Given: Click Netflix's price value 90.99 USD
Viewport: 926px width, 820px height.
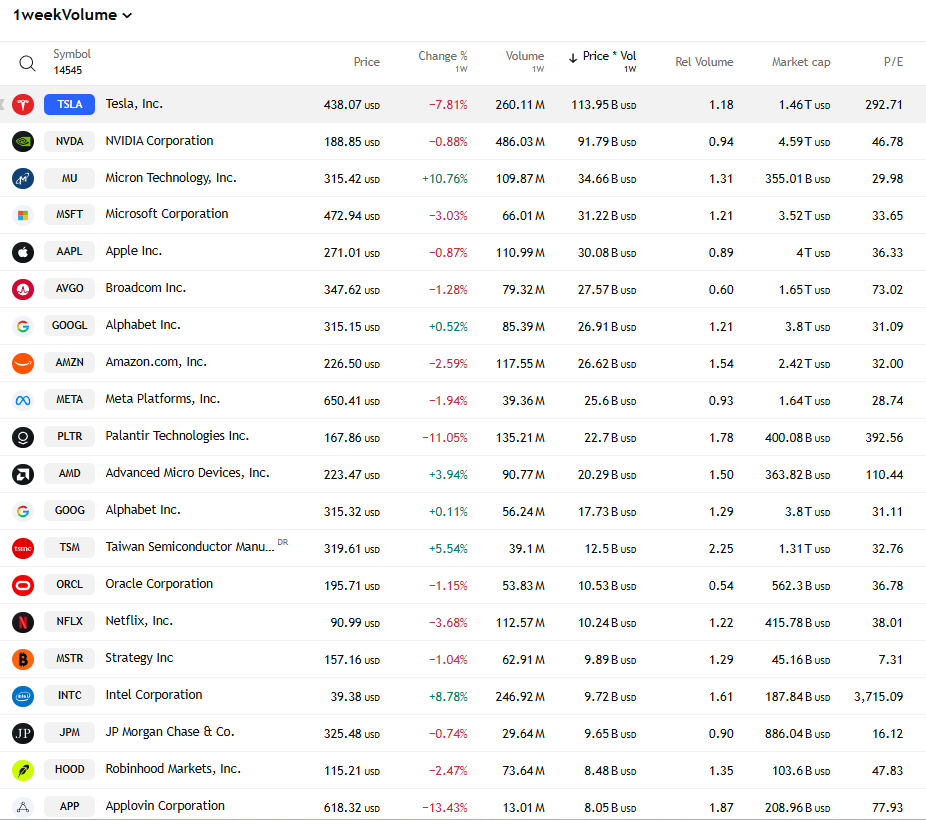Looking at the screenshot, I should coord(355,623).
